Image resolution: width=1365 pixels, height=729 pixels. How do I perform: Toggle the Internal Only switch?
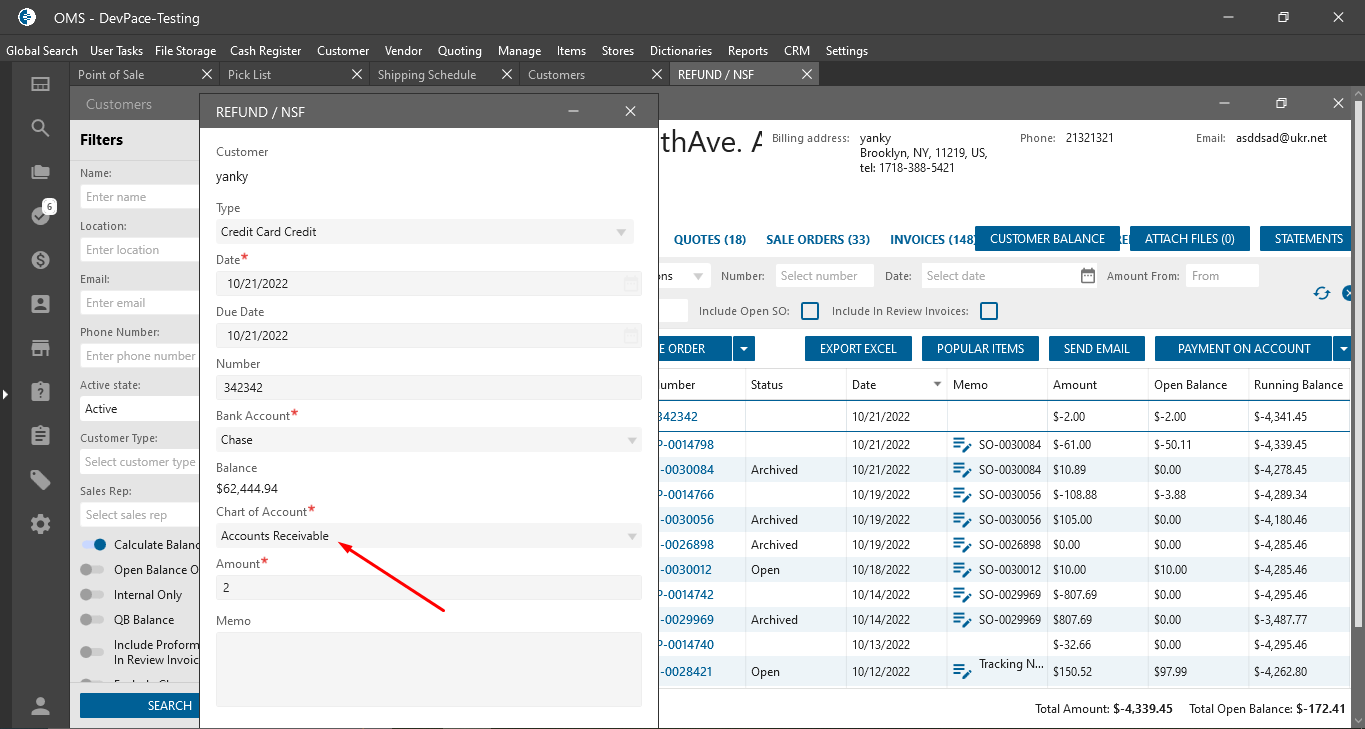point(93,595)
